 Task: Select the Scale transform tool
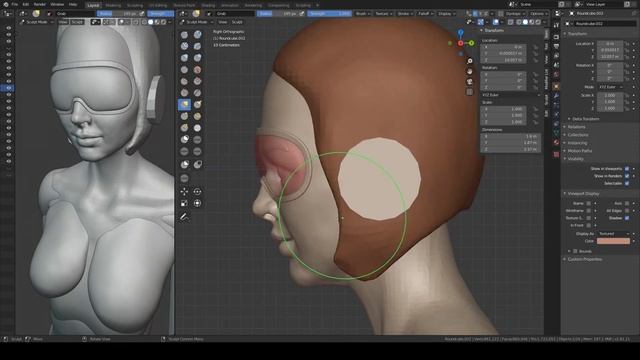pyautogui.click(x=184, y=203)
